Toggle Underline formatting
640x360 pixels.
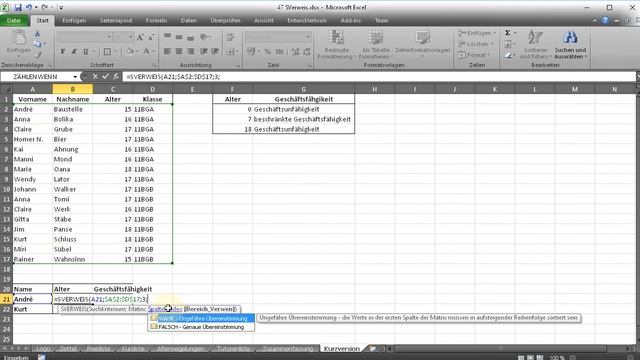(x=85, y=51)
